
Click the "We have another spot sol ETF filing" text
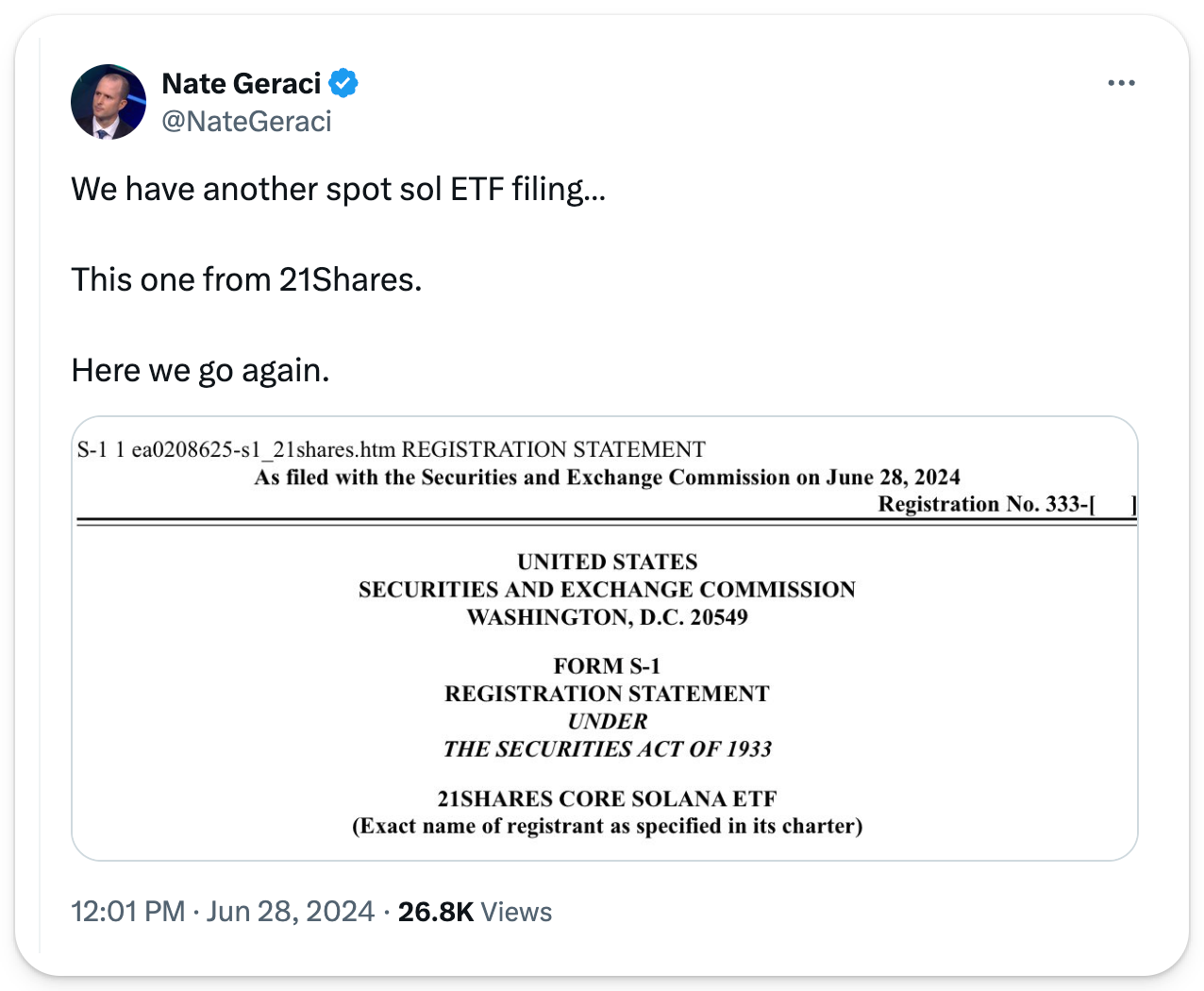click(x=338, y=190)
